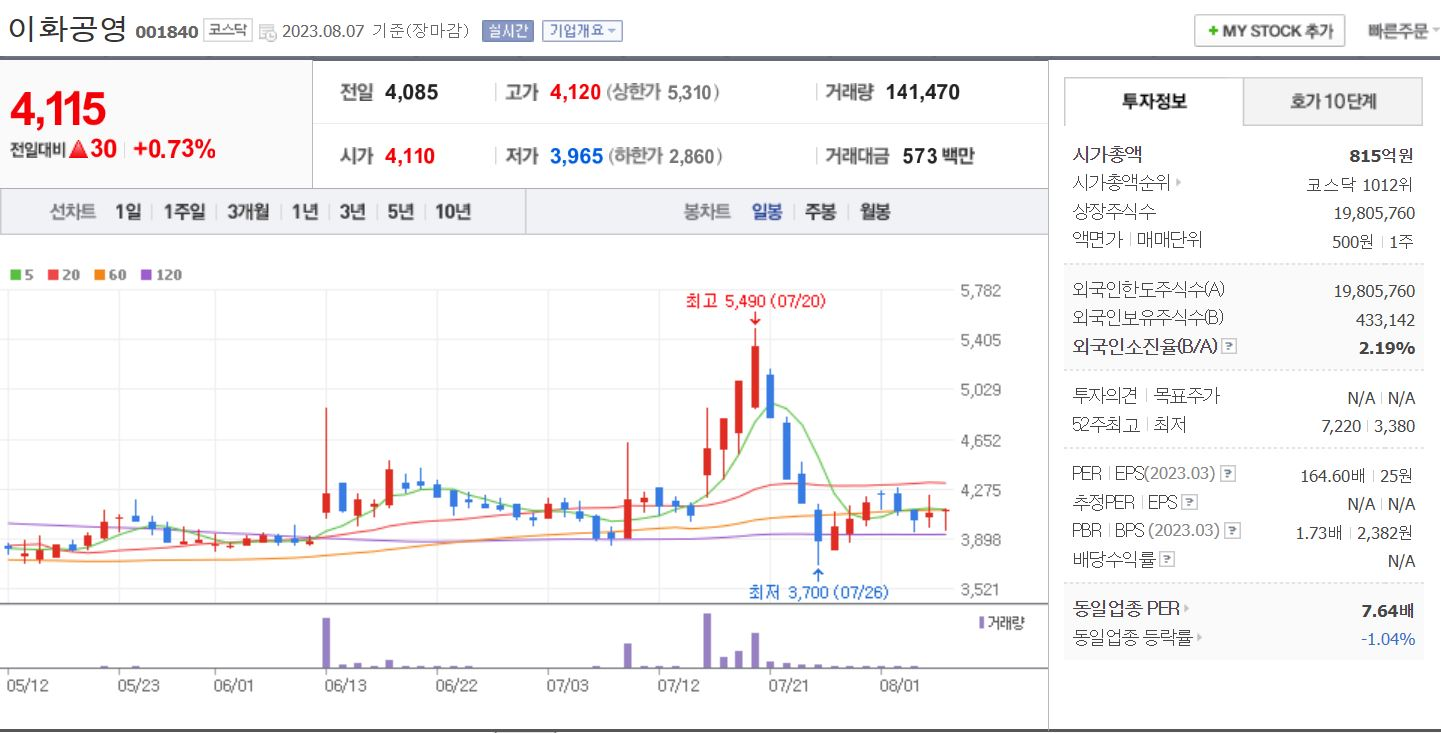1441x733 pixels.
Task: Click the purple 거래량 volume legend marker
Action: pos(982,622)
